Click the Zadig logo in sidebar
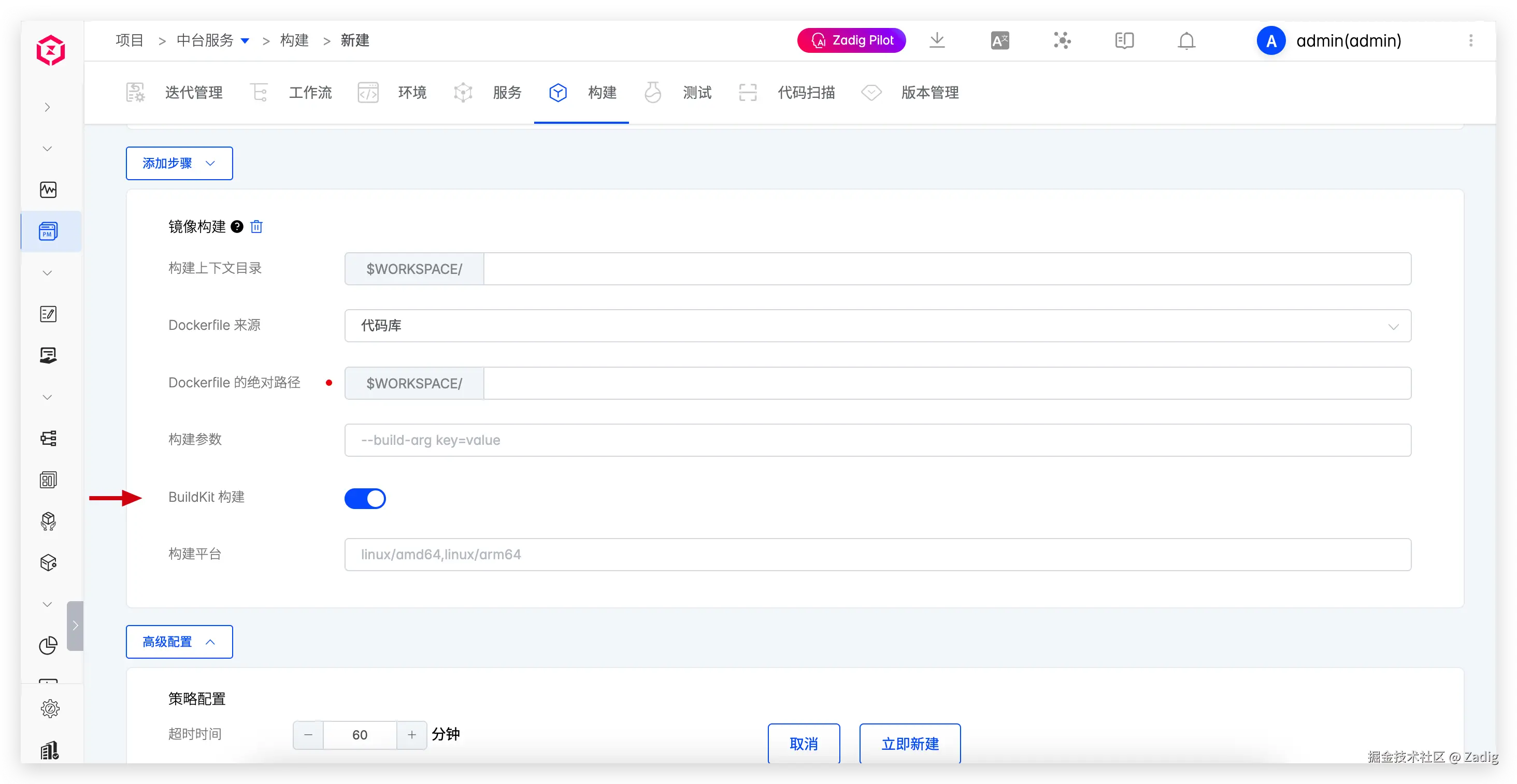Image resolution: width=1517 pixels, height=784 pixels. tap(51, 50)
